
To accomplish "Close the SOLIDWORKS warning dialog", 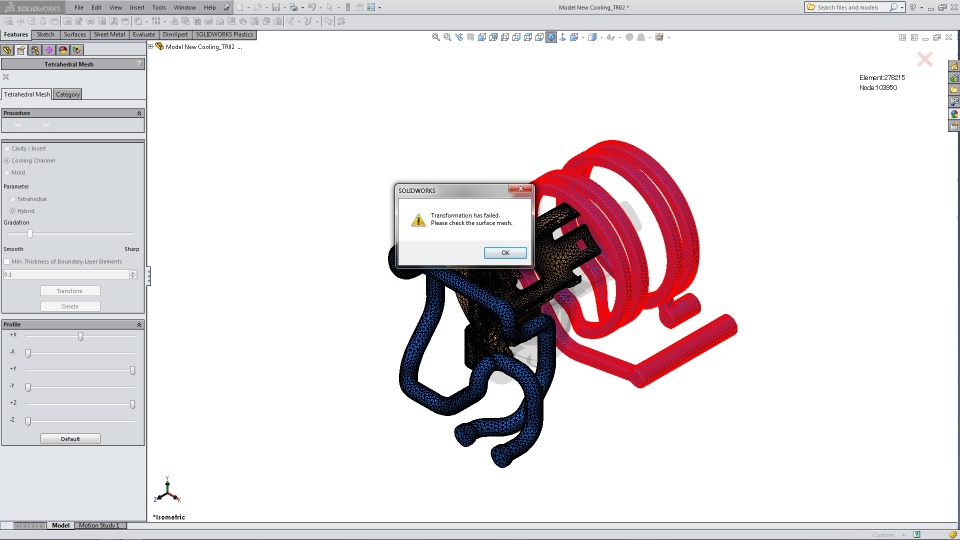I will 520,189.
